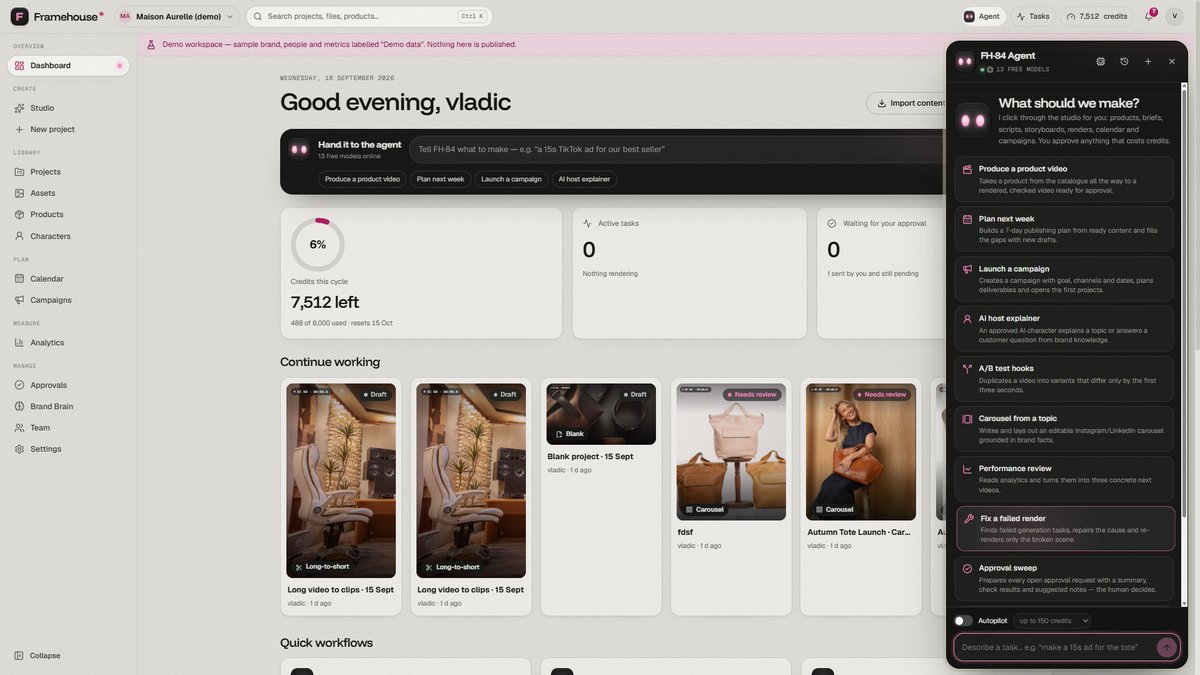This screenshot has width=1200, height=675.
Task: Focus the search projects, files, products field
Action: (x=369, y=16)
